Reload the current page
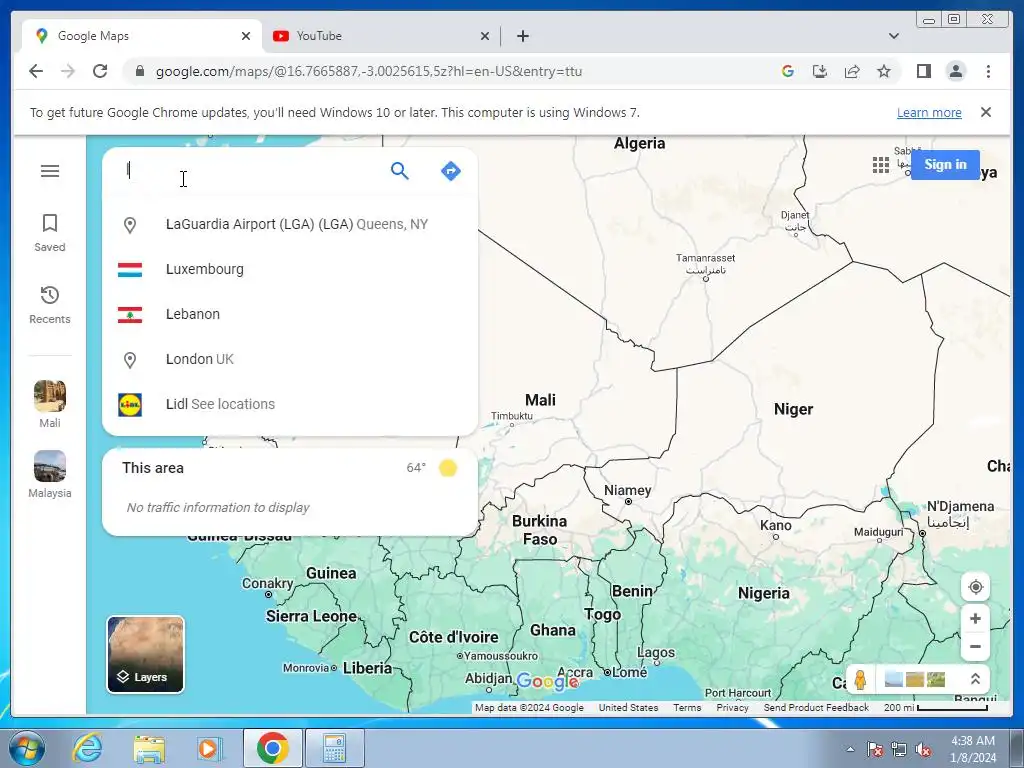Viewport: 1024px width, 768px height. (x=100, y=71)
